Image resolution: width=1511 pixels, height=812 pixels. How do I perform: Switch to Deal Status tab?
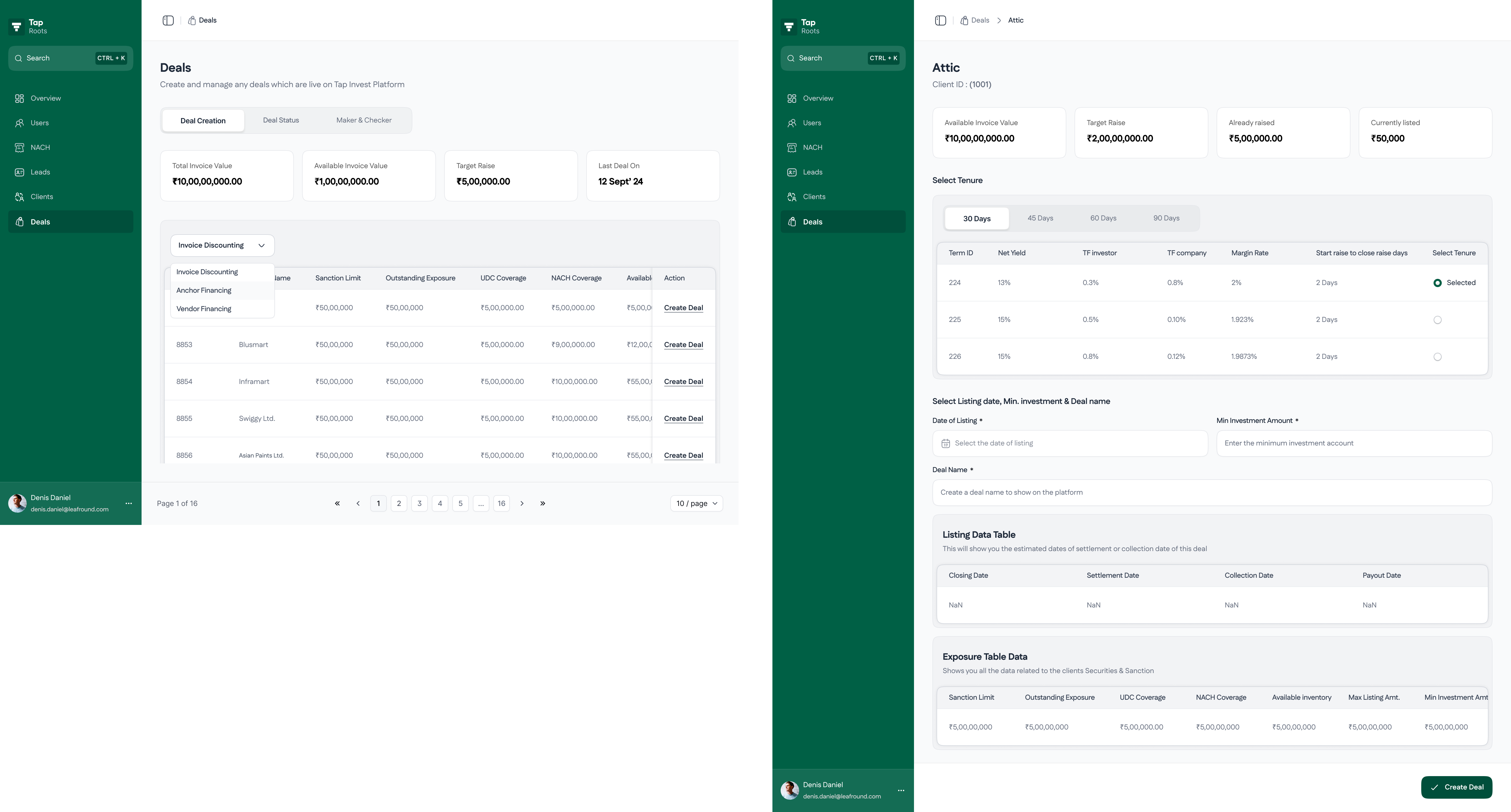pyautogui.click(x=281, y=120)
